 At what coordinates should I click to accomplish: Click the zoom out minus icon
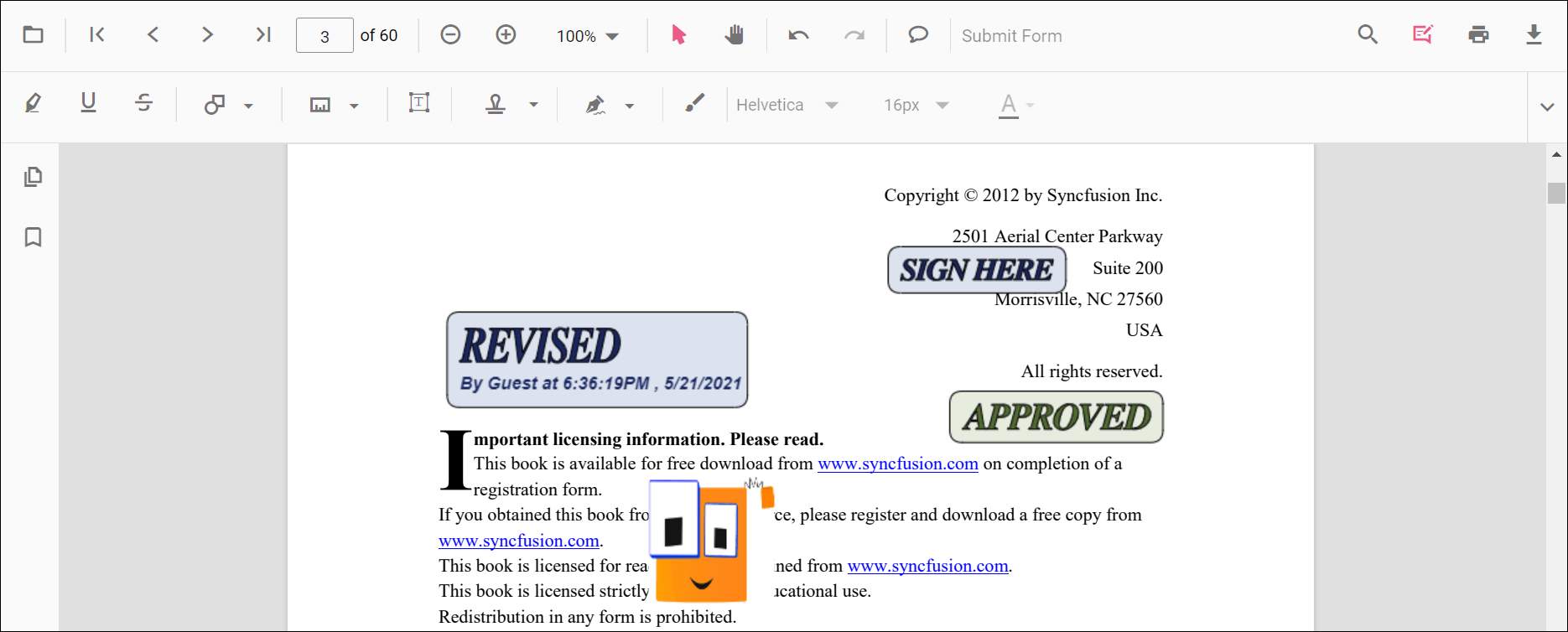point(450,35)
